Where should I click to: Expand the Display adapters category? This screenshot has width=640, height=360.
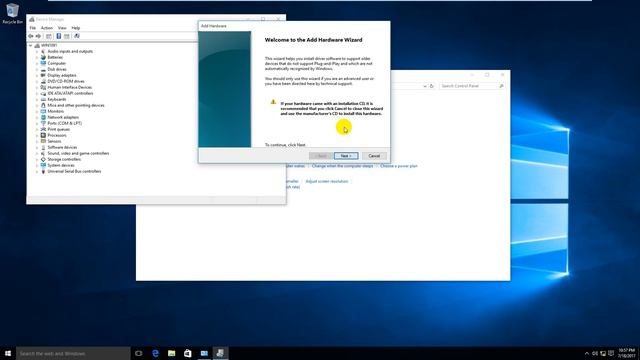(x=37, y=76)
